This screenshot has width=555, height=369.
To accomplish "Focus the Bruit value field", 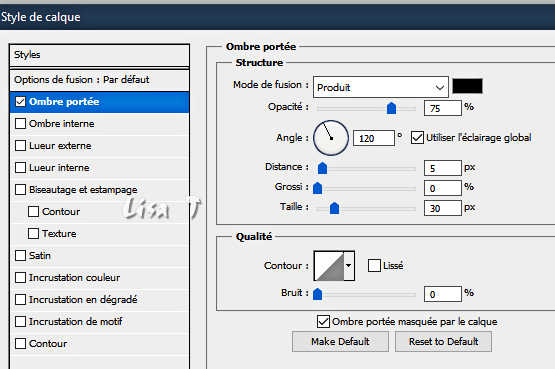I will 443,294.
